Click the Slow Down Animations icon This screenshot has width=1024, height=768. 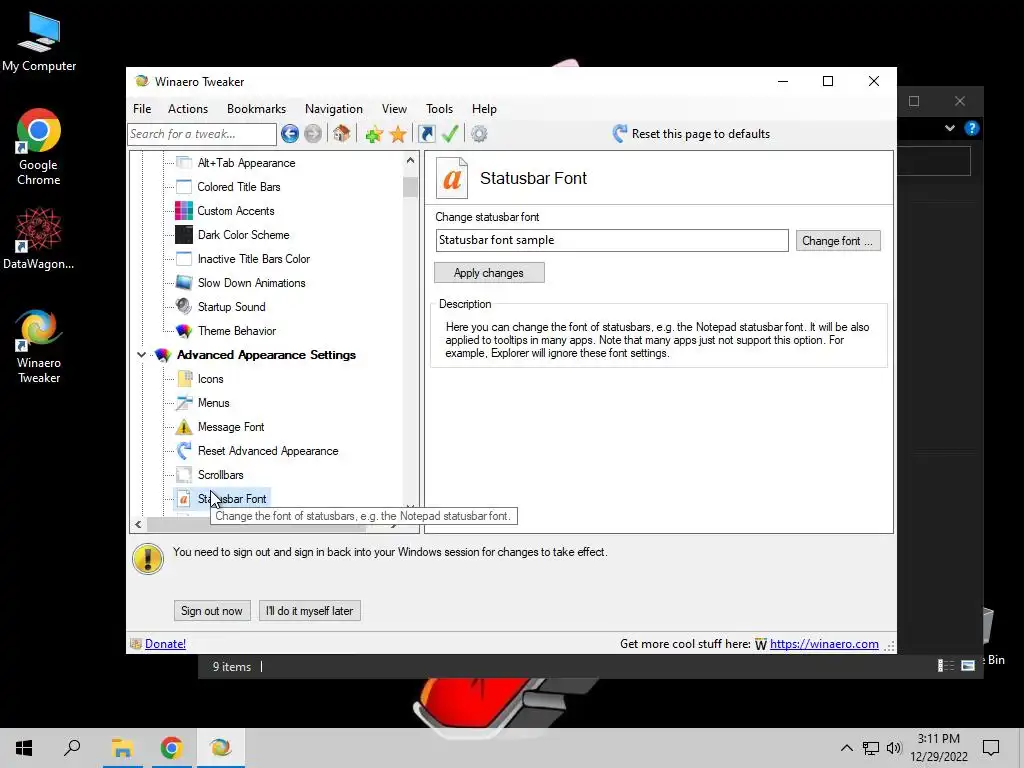pos(184,283)
